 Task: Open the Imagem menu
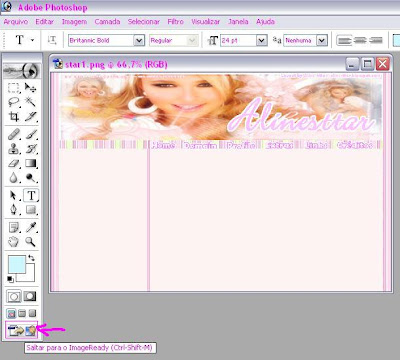point(74,22)
